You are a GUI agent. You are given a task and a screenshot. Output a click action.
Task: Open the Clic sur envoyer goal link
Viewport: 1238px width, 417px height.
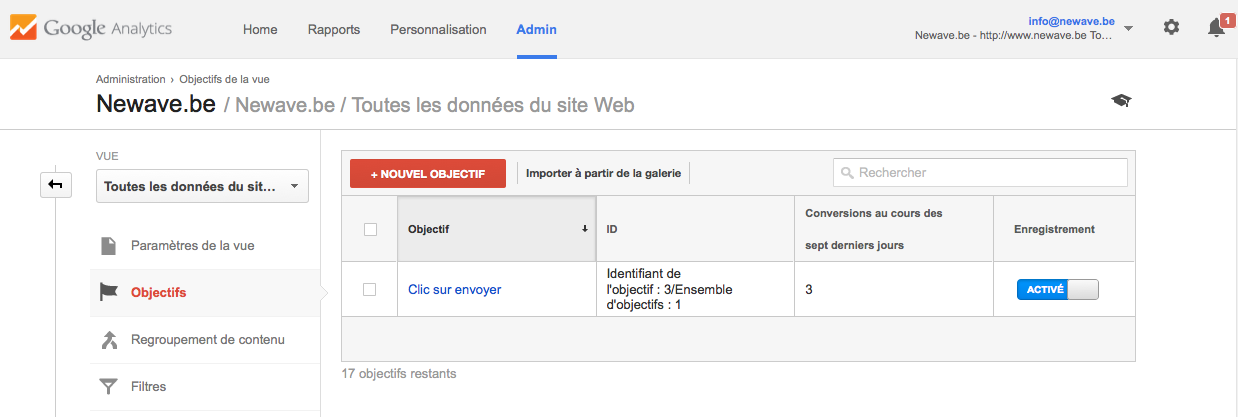(455, 290)
